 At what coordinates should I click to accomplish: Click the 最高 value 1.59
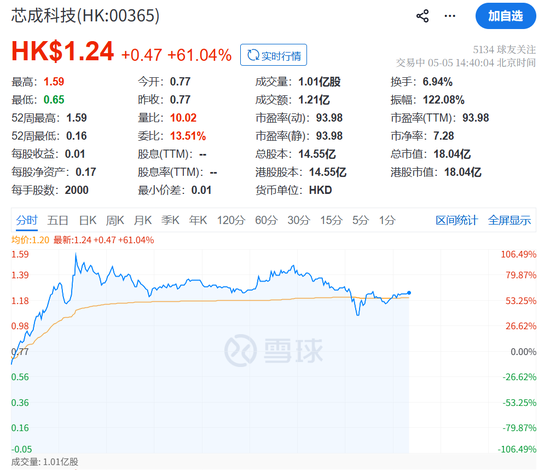[x=54, y=82]
